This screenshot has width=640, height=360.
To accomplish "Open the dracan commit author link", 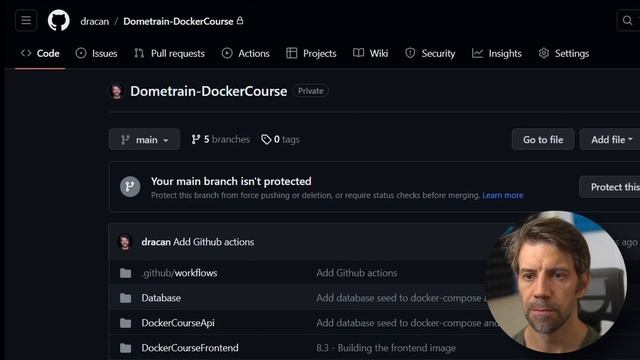I will click(156, 242).
